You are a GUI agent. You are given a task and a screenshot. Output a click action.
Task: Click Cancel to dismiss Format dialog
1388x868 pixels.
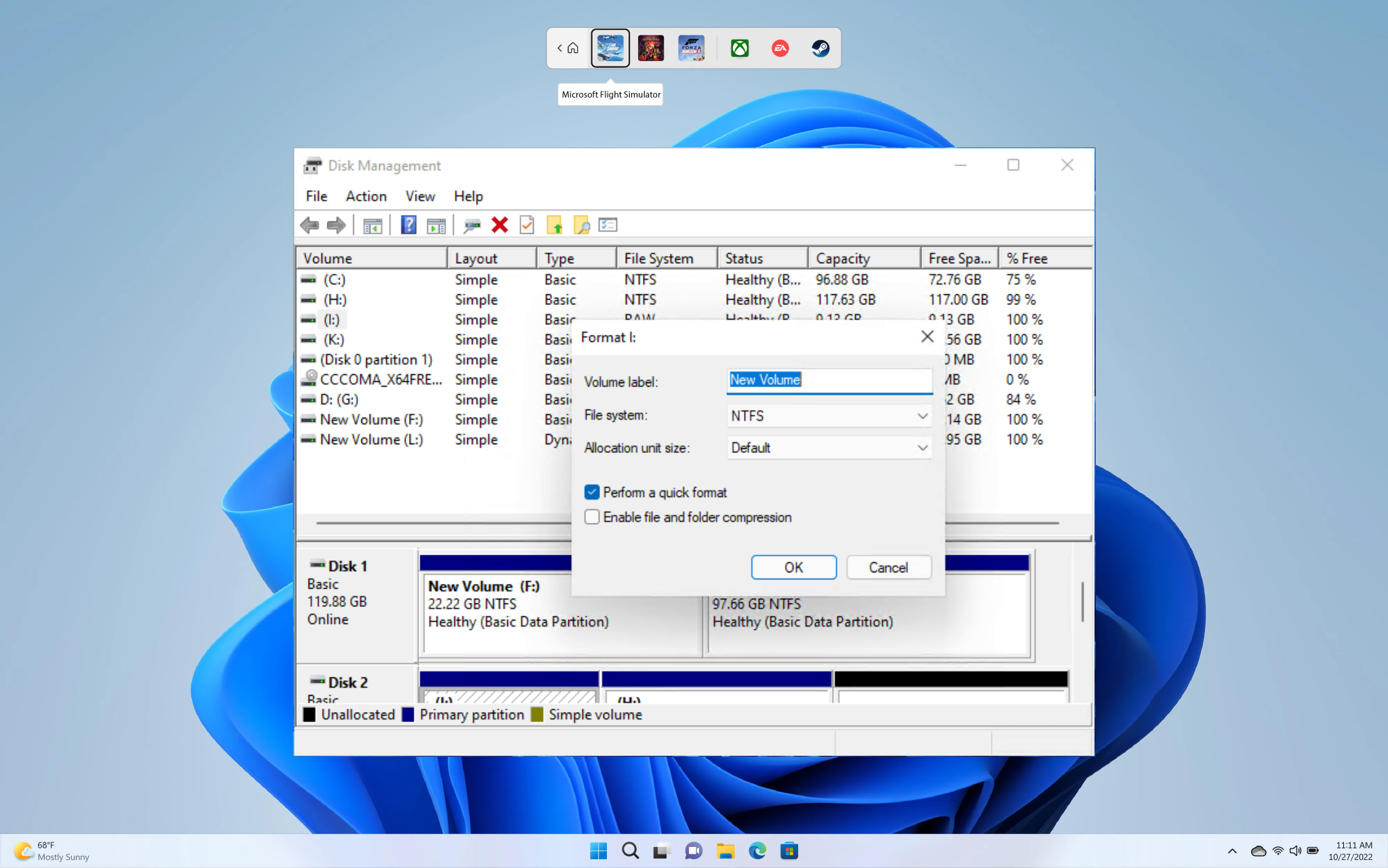(x=886, y=567)
